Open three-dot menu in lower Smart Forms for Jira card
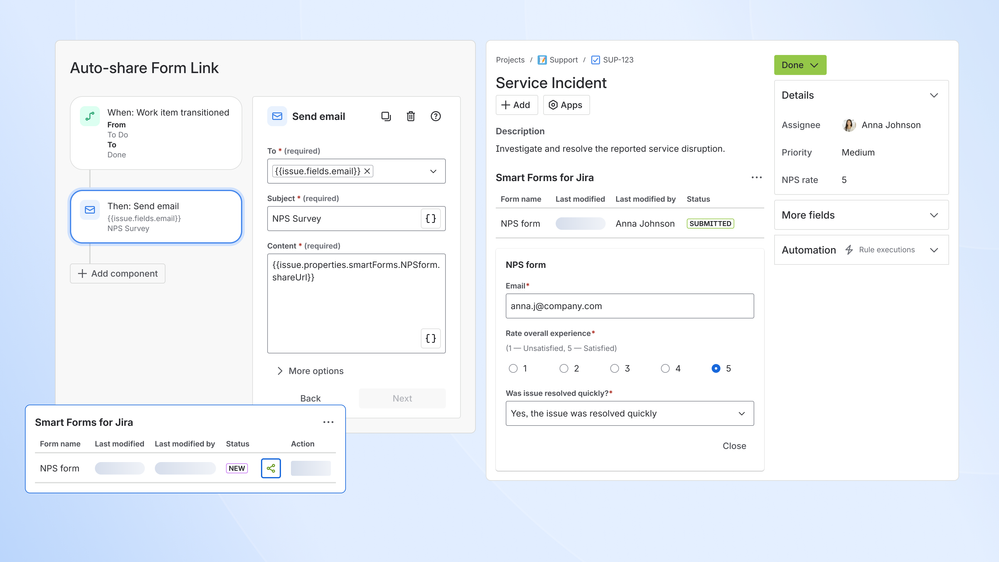 click(328, 422)
